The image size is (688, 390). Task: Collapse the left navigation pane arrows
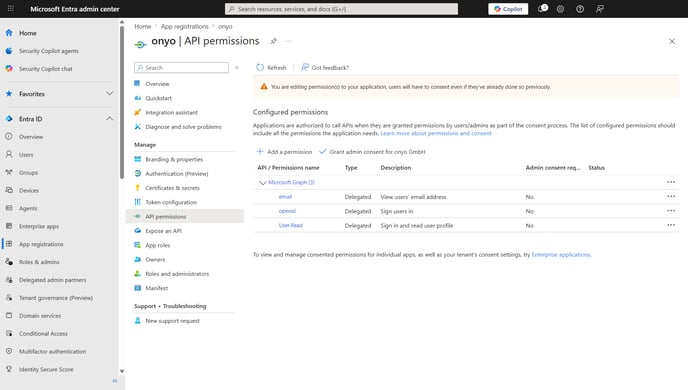[x=115, y=381]
